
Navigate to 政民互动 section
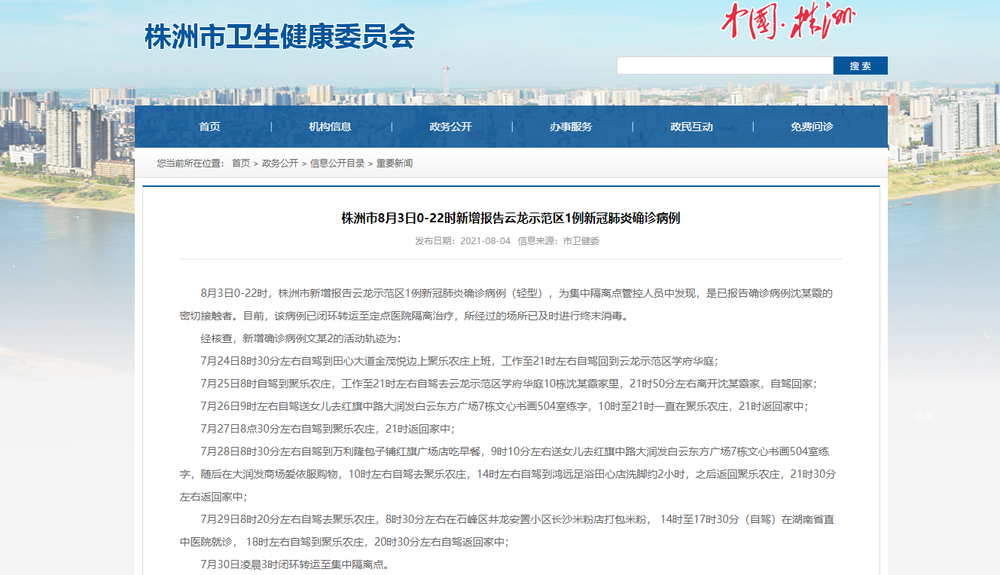[x=691, y=127]
